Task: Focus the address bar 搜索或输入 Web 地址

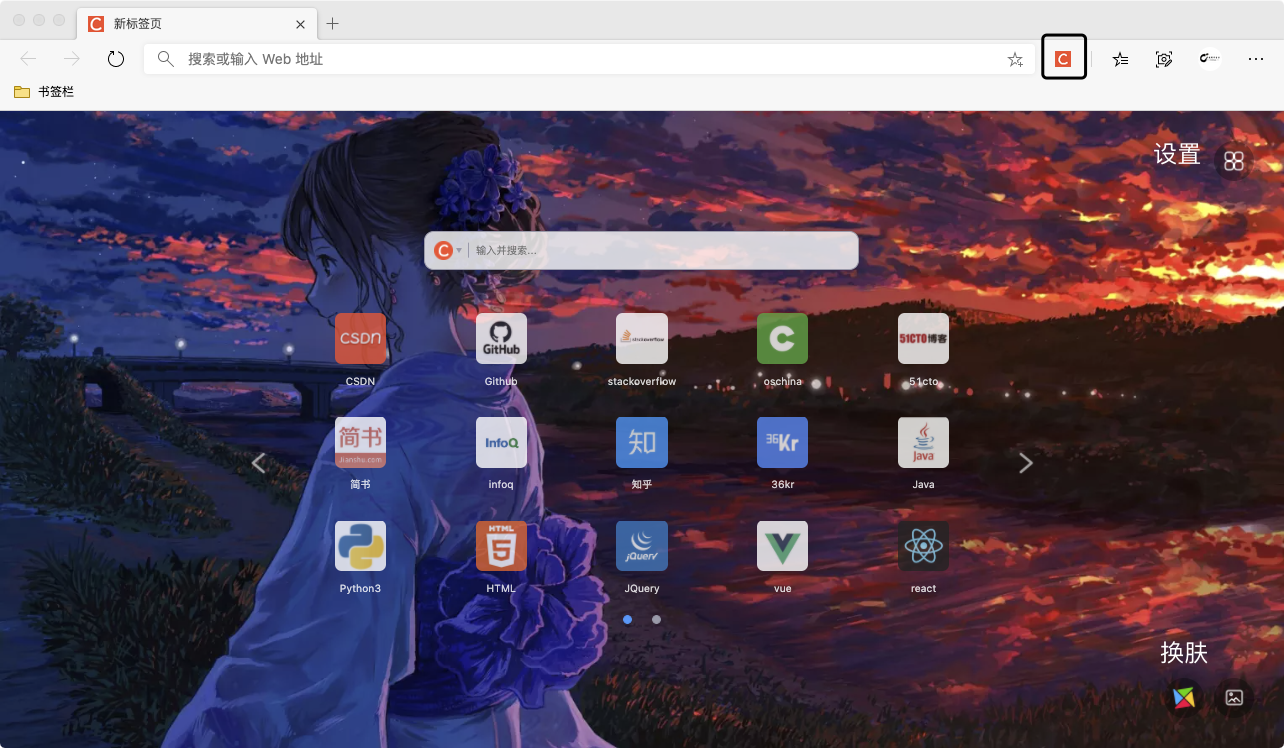Action: click(589, 59)
